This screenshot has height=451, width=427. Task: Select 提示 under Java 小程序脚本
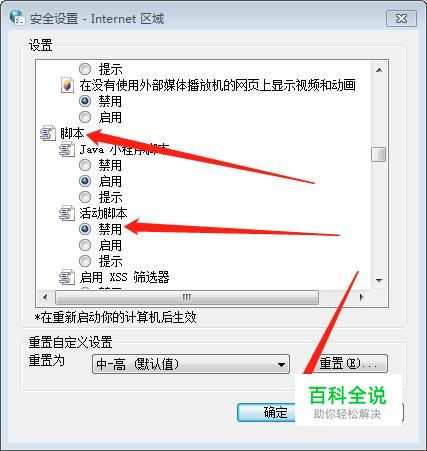point(85,197)
